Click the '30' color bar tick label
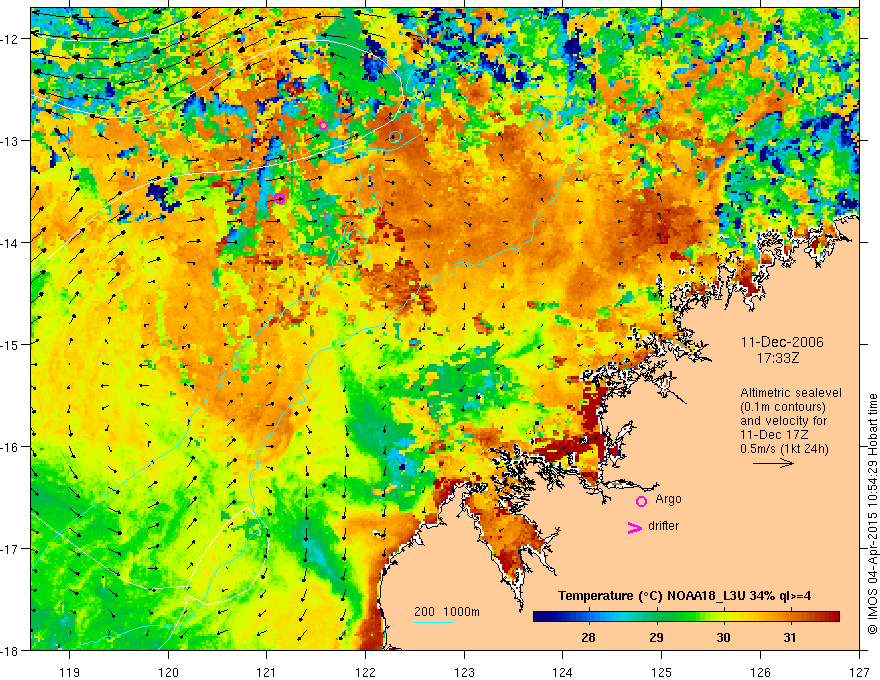Viewport: 880px width, 680px height. coord(723,637)
